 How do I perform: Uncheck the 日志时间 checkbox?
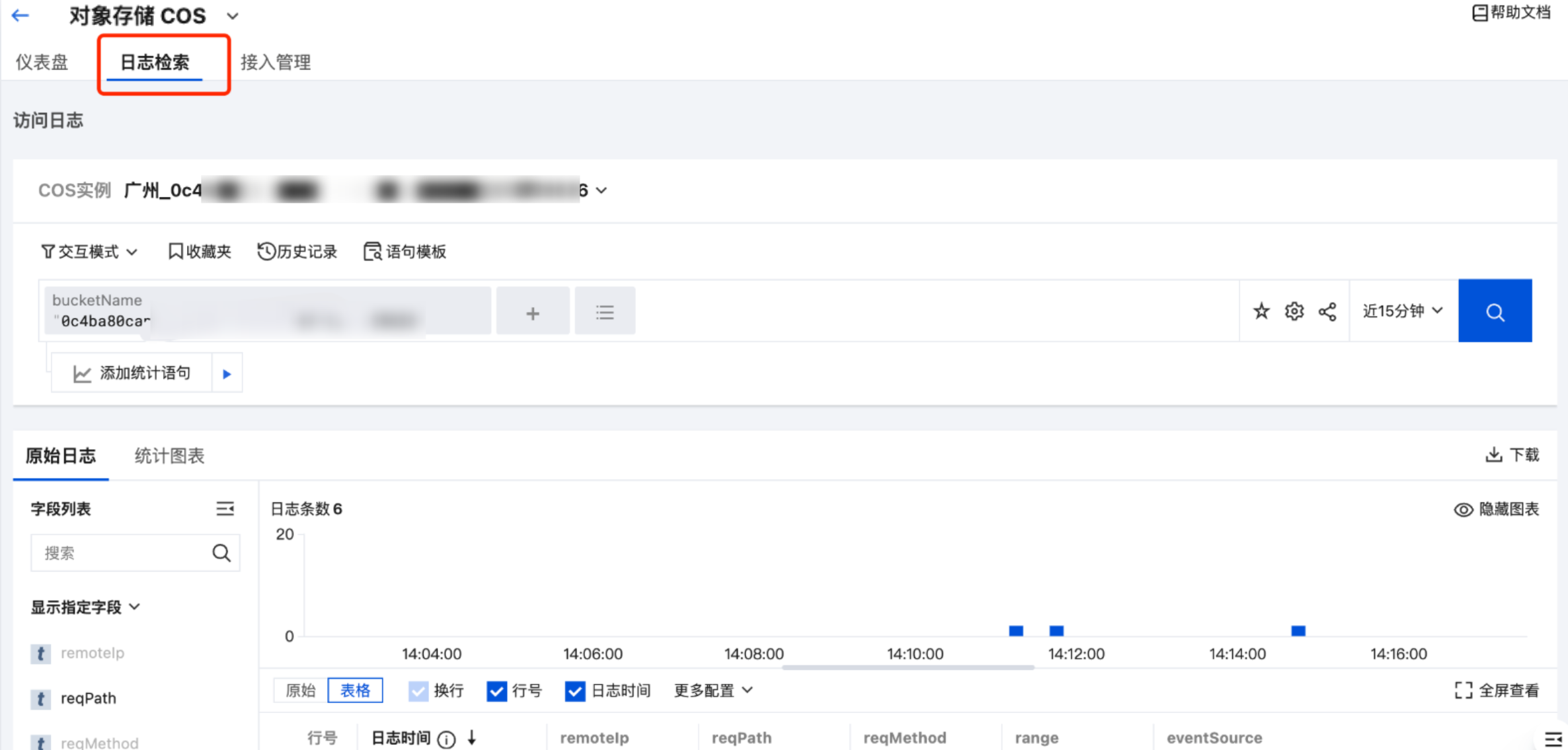(x=575, y=691)
